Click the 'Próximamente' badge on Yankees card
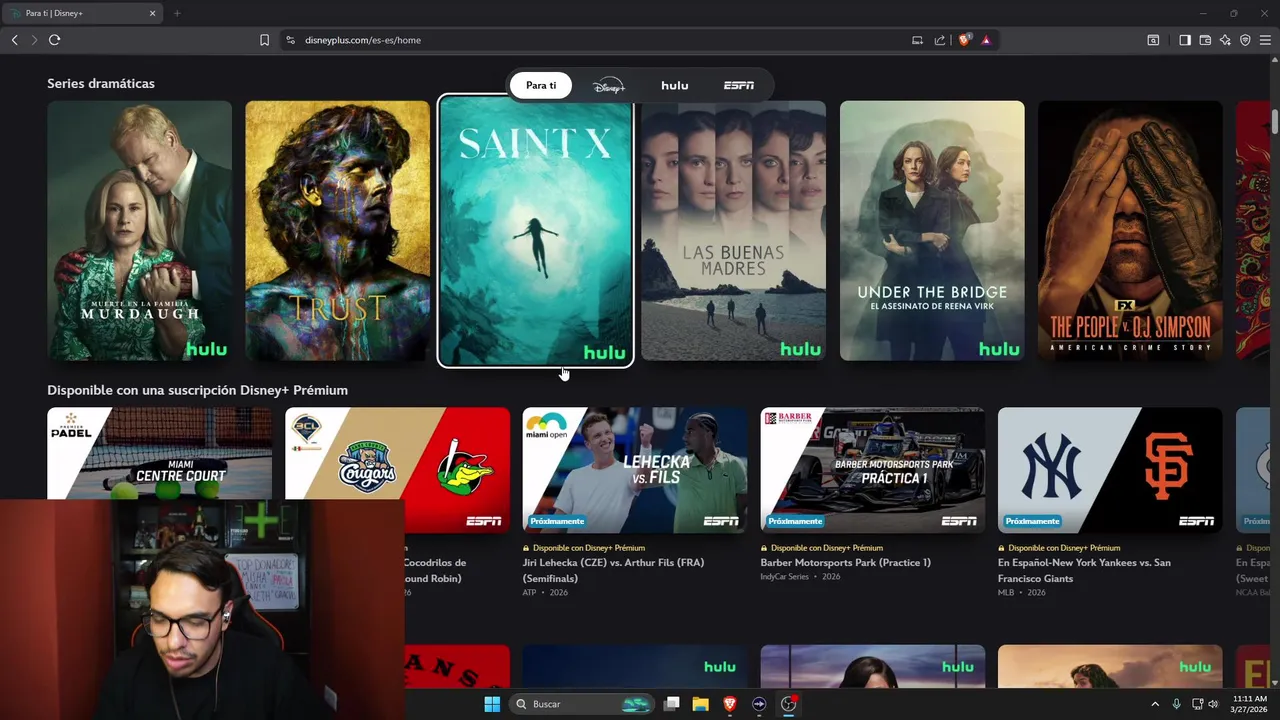Image resolution: width=1280 pixels, height=720 pixels. (x=1033, y=521)
